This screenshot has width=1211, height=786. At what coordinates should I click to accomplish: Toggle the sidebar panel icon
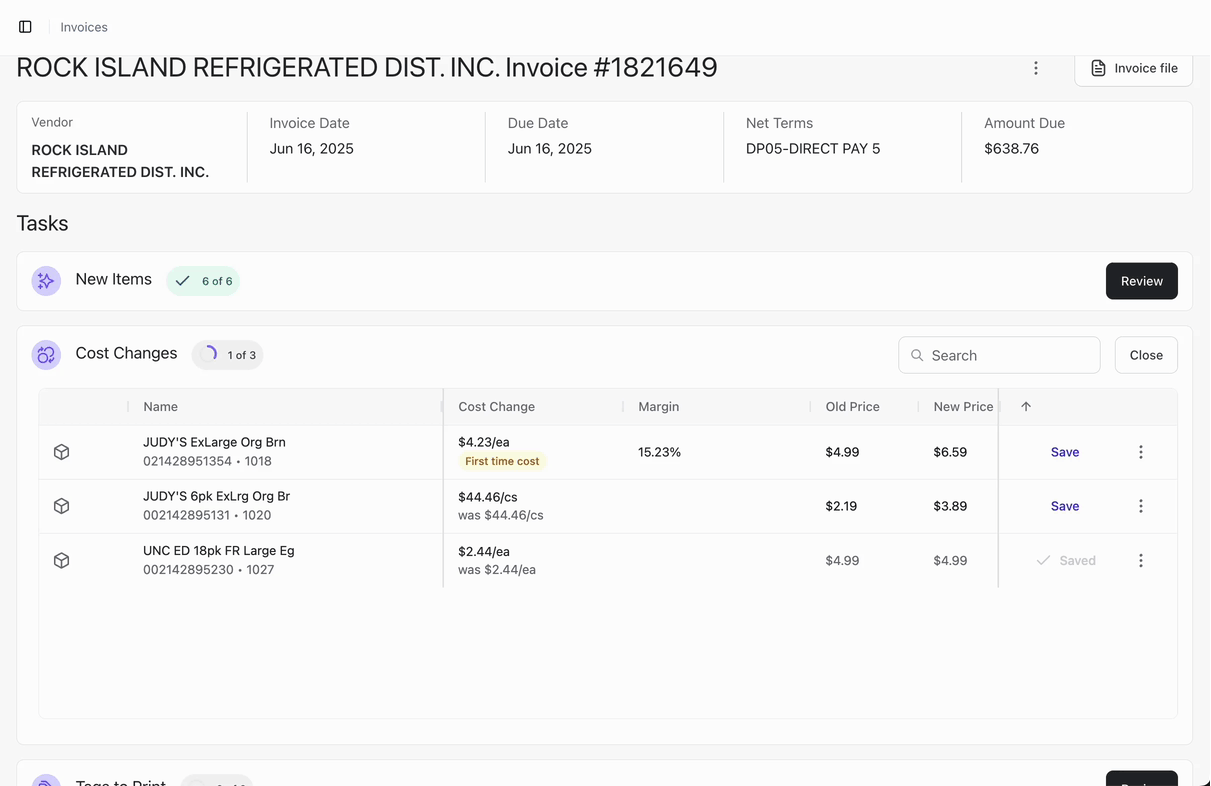(x=26, y=27)
